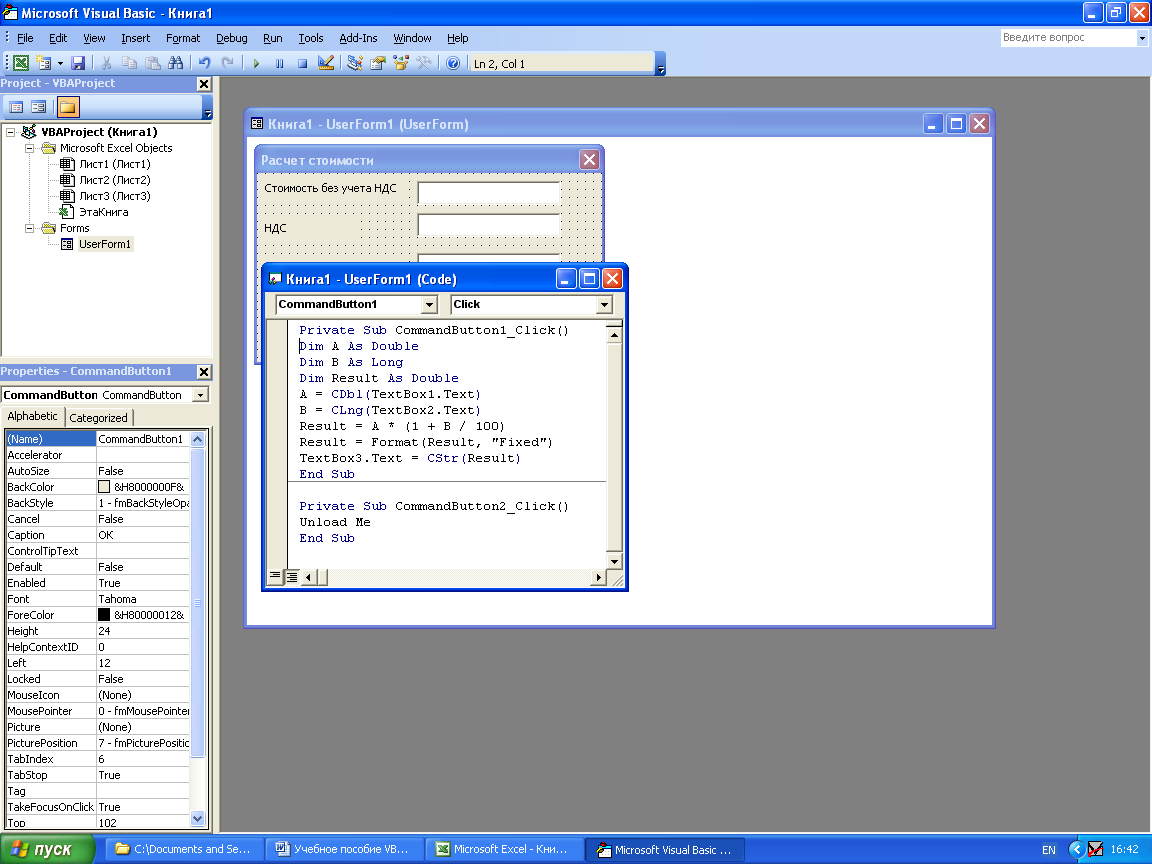The height and width of the screenshot is (864, 1152).
Task: Close the Project - VBAProject panel
Action: click(x=204, y=84)
